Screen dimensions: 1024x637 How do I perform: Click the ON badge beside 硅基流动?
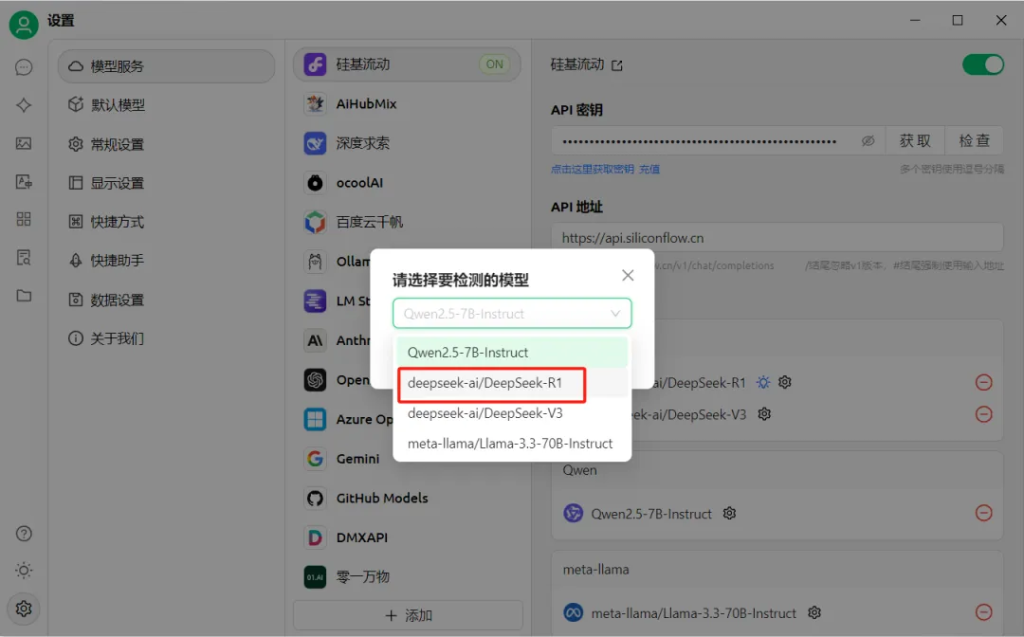point(494,63)
